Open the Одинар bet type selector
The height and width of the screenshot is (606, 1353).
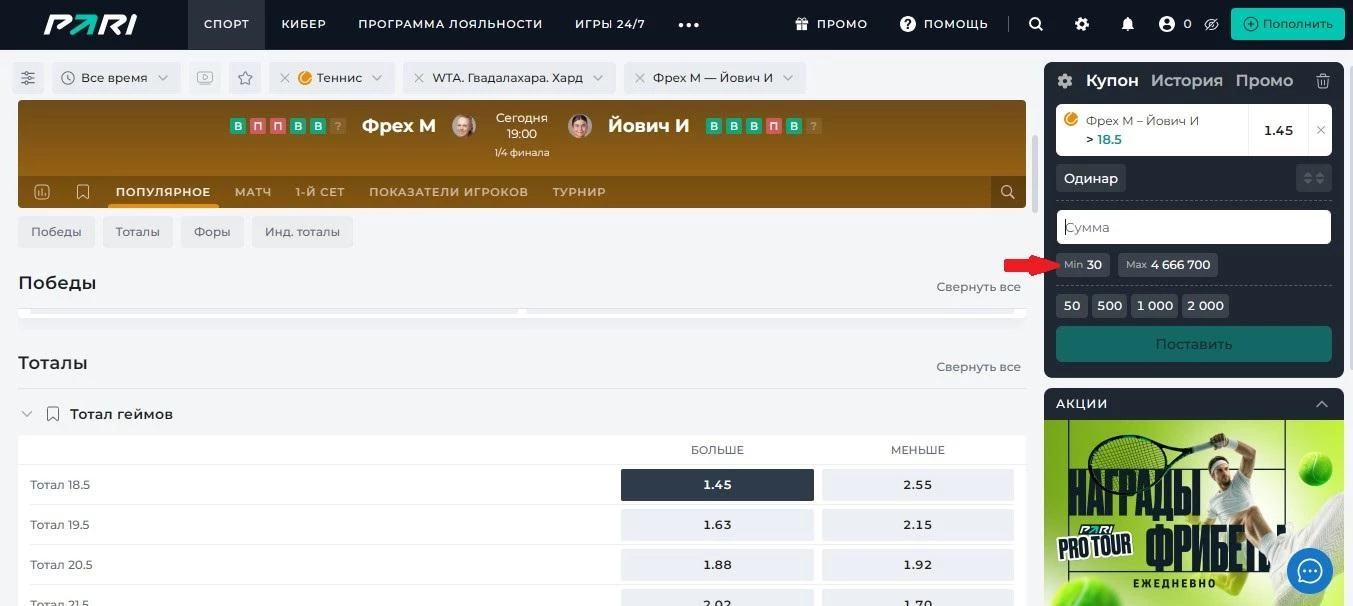point(1091,178)
